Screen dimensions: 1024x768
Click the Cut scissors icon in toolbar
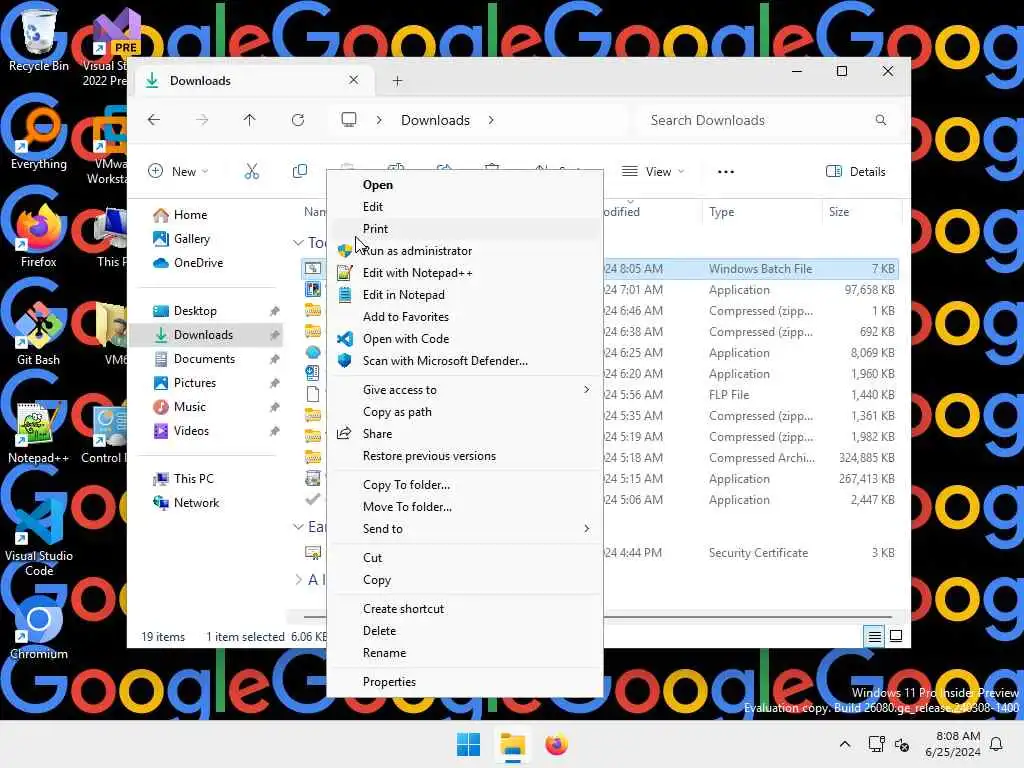[x=251, y=172]
